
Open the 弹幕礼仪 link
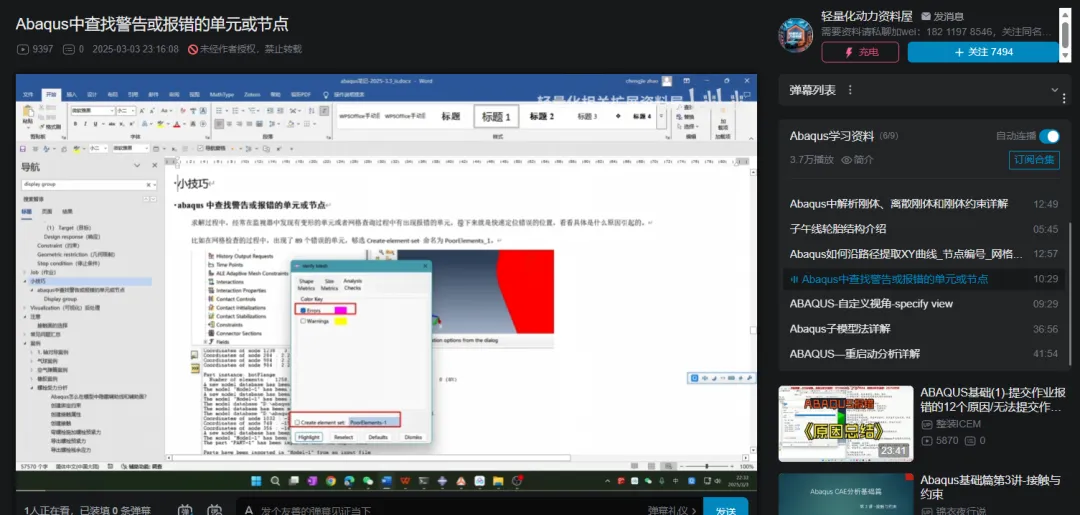[x=672, y=510]
